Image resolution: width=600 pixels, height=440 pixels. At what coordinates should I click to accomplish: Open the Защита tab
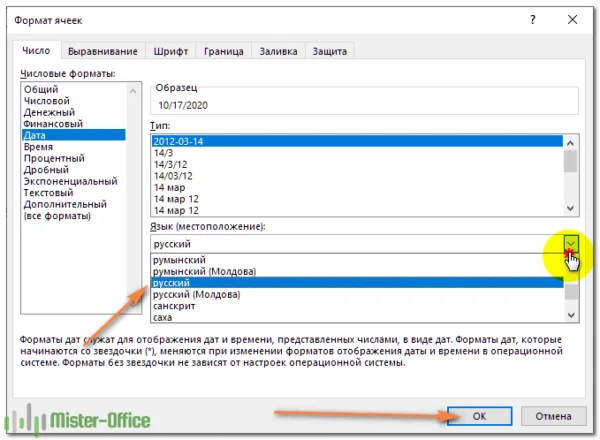pos(330,52)
